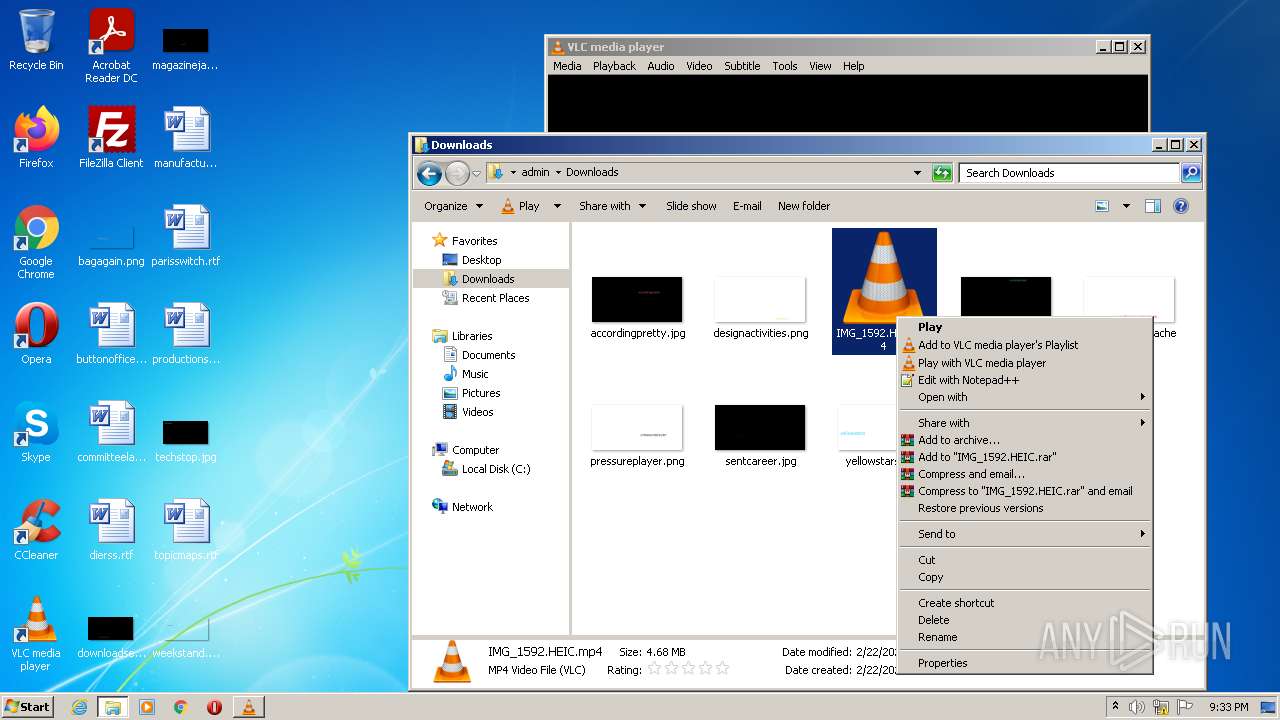Choose Add to archive... entry
This screenshot has height=720, width=1280.
1024,440
